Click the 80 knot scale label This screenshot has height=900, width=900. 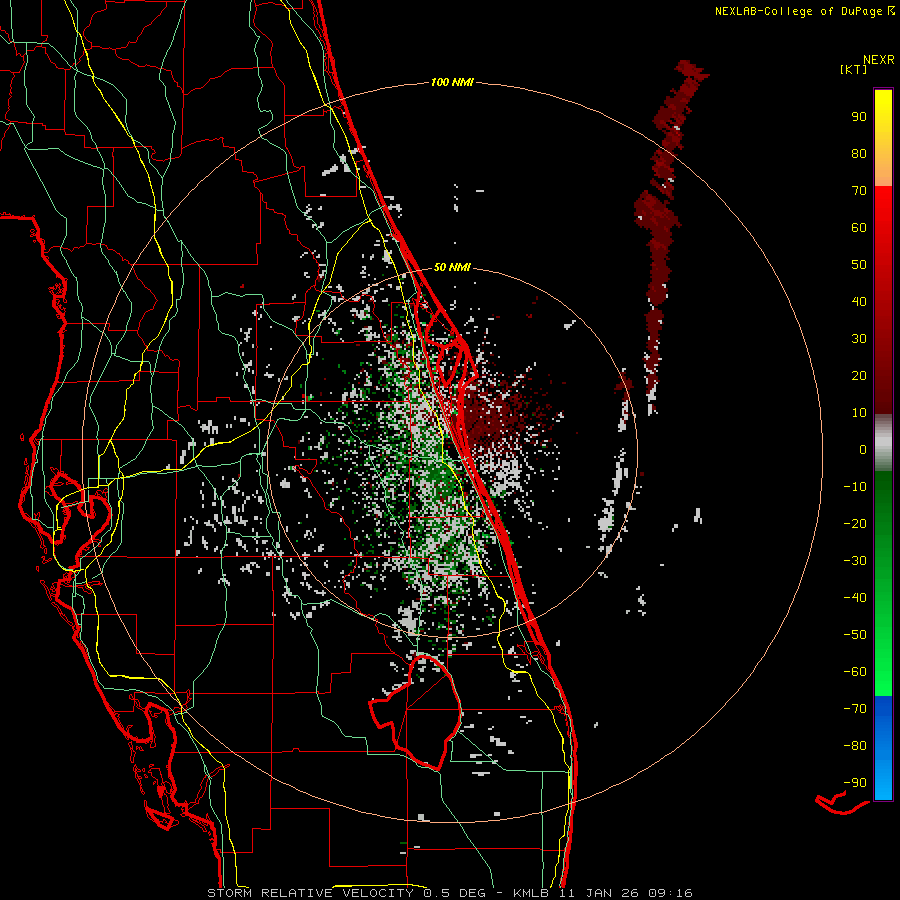(859, 153)
